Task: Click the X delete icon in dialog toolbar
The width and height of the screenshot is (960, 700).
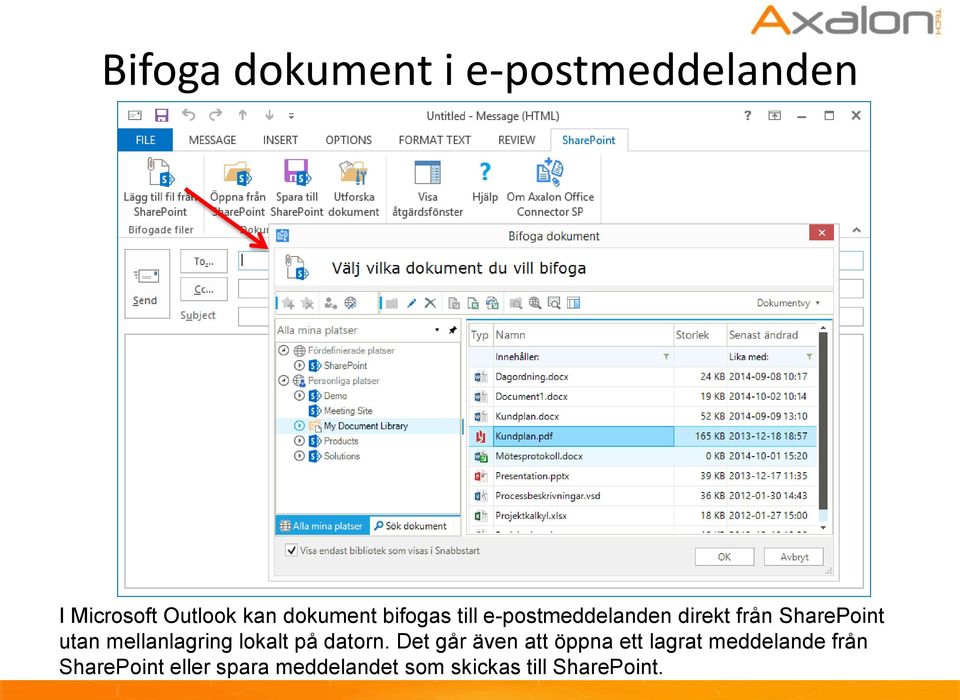Action: click(x=430, y=303)
